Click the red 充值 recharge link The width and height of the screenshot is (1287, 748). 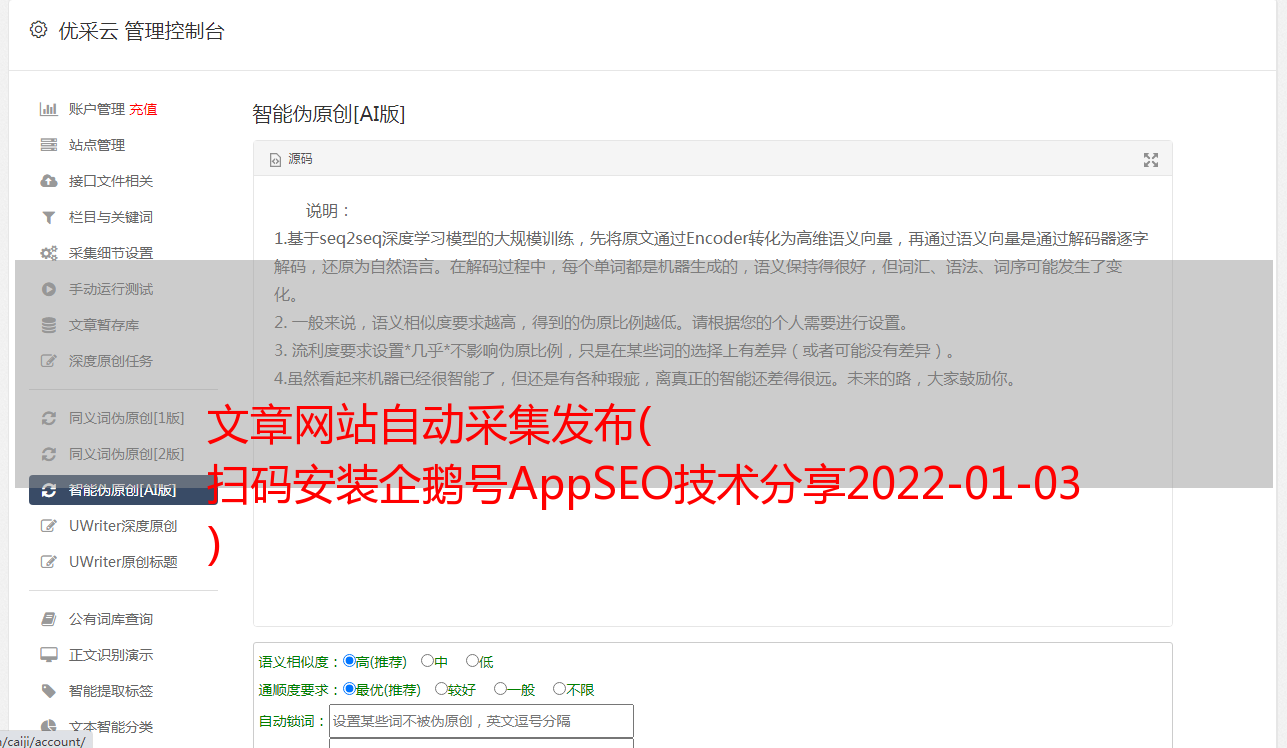(x=143, y=109)
